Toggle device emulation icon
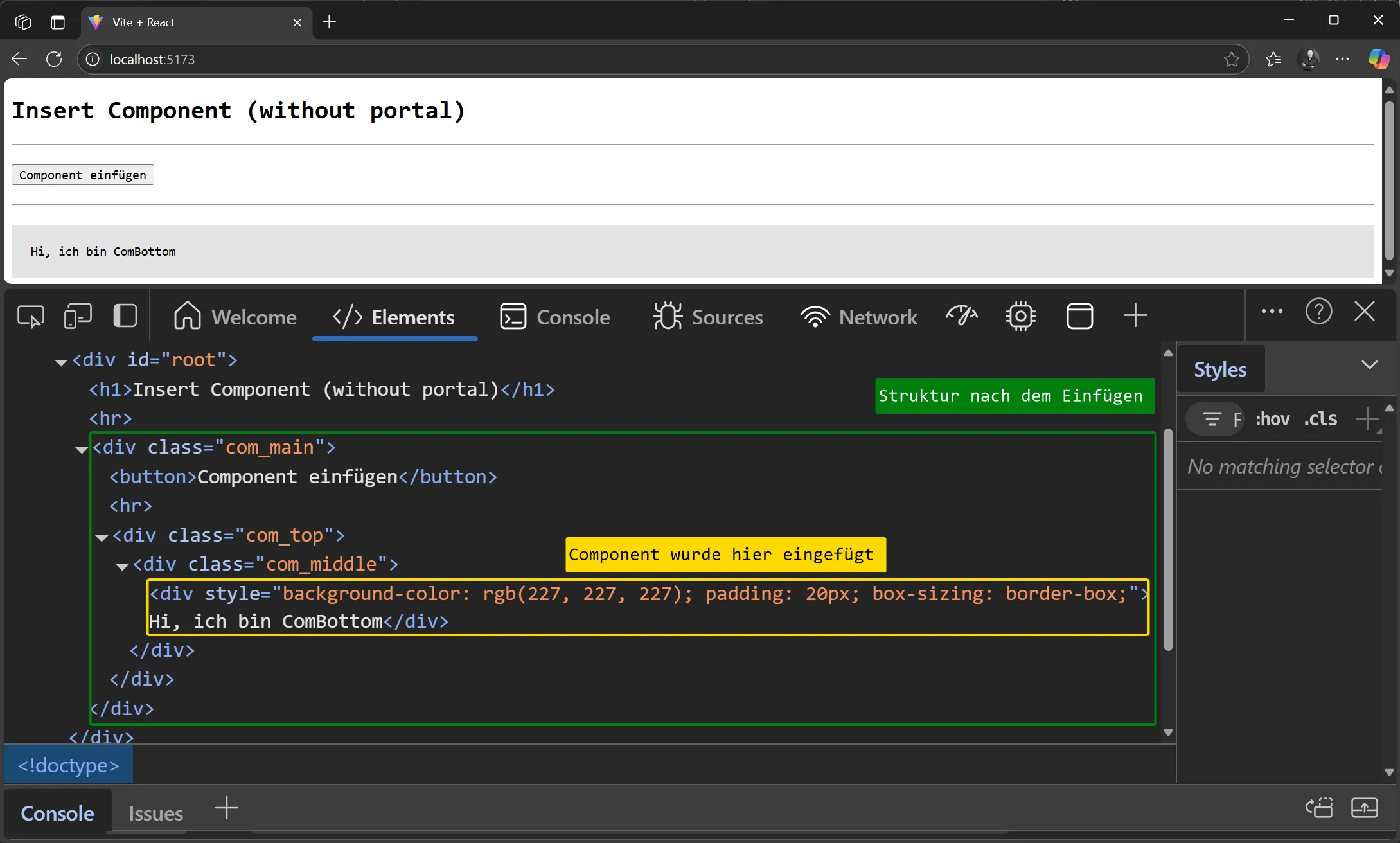The height and width of the screenshot is (843, 1400). (x=78, y=316)
